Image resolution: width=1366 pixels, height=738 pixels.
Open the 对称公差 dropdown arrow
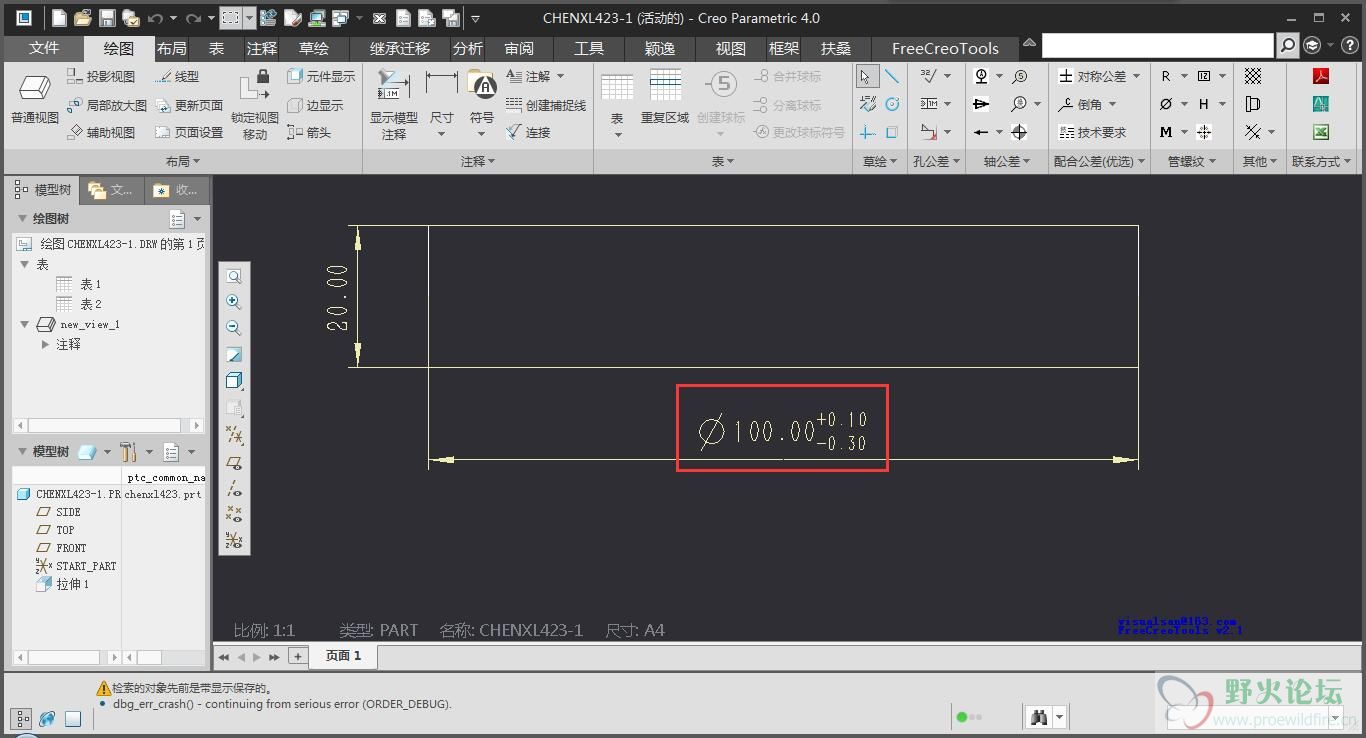click(1136, 76)
